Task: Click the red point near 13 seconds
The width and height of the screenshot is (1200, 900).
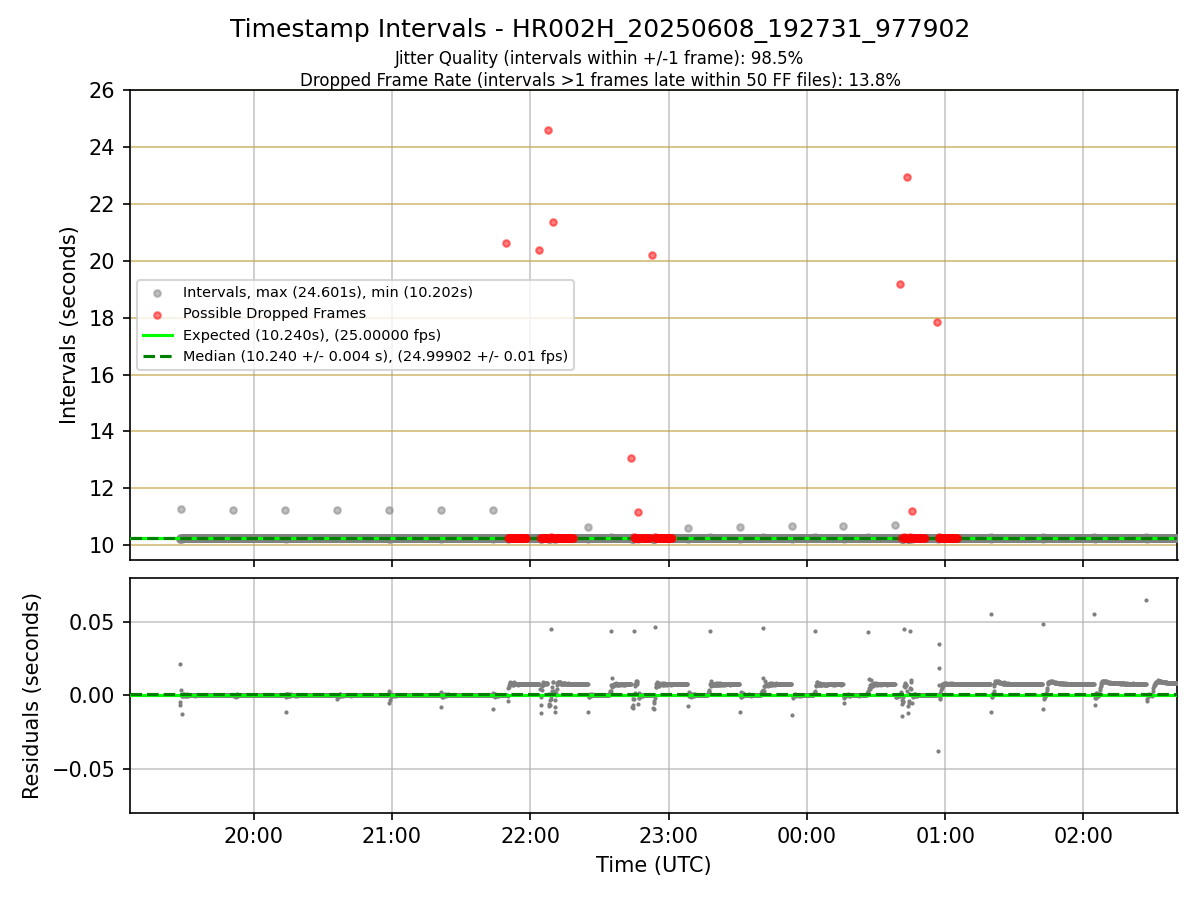Action: 631,458
